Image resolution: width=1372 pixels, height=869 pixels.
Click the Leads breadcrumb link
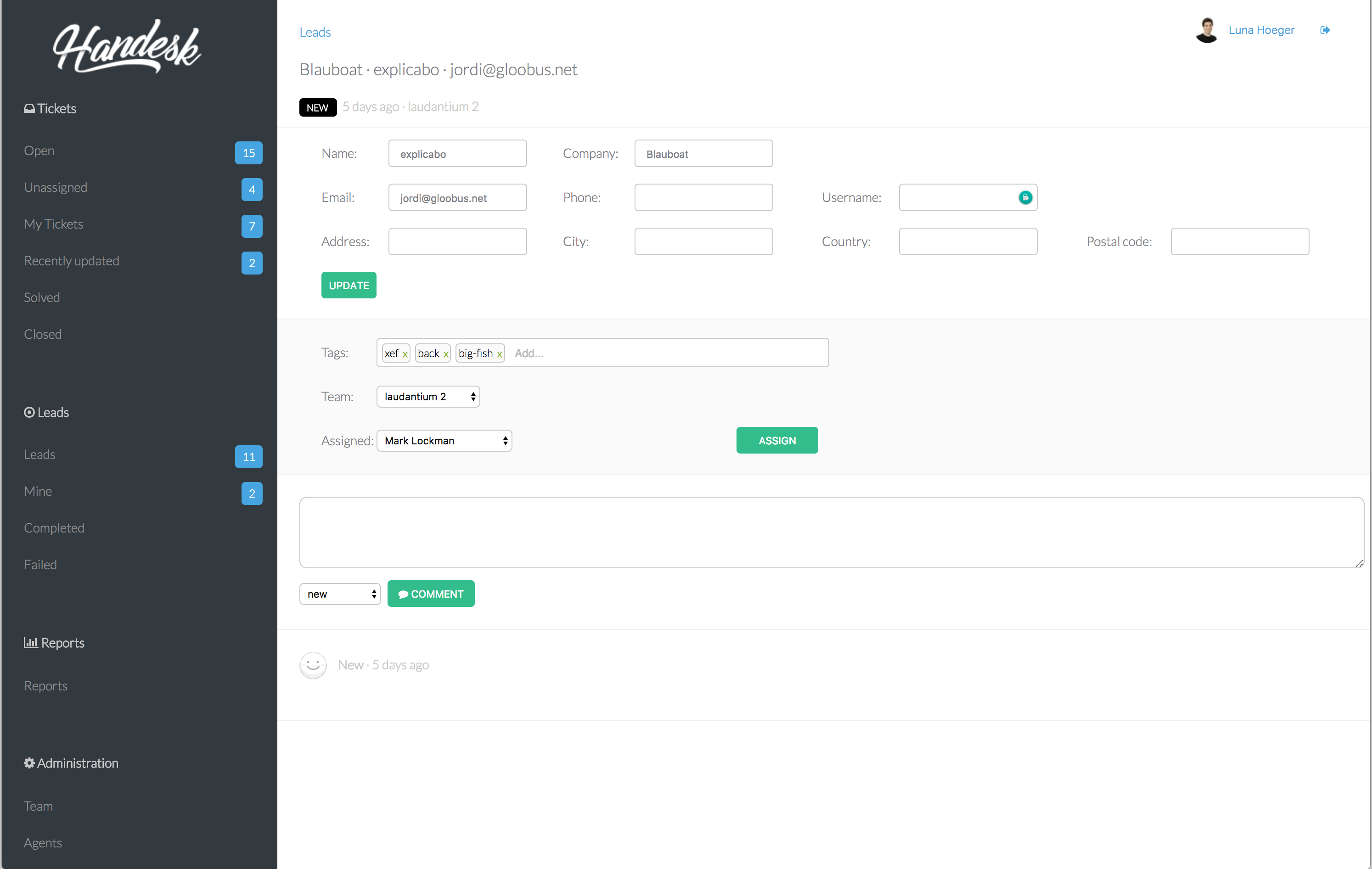315,33
